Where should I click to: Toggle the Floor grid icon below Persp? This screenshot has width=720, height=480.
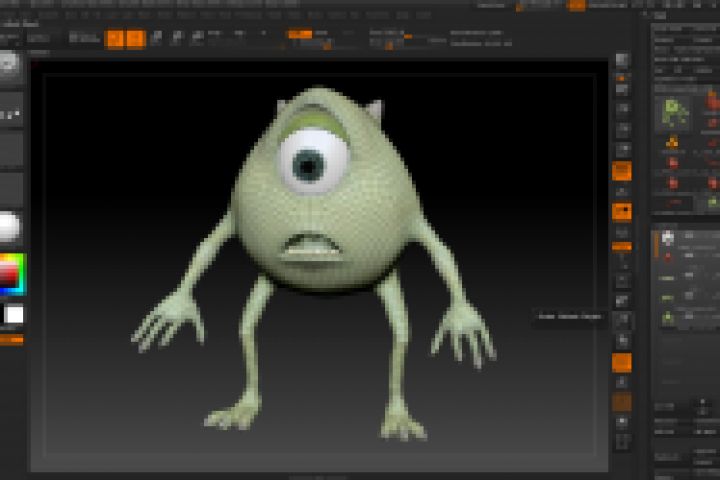click(x=622, y=192)
